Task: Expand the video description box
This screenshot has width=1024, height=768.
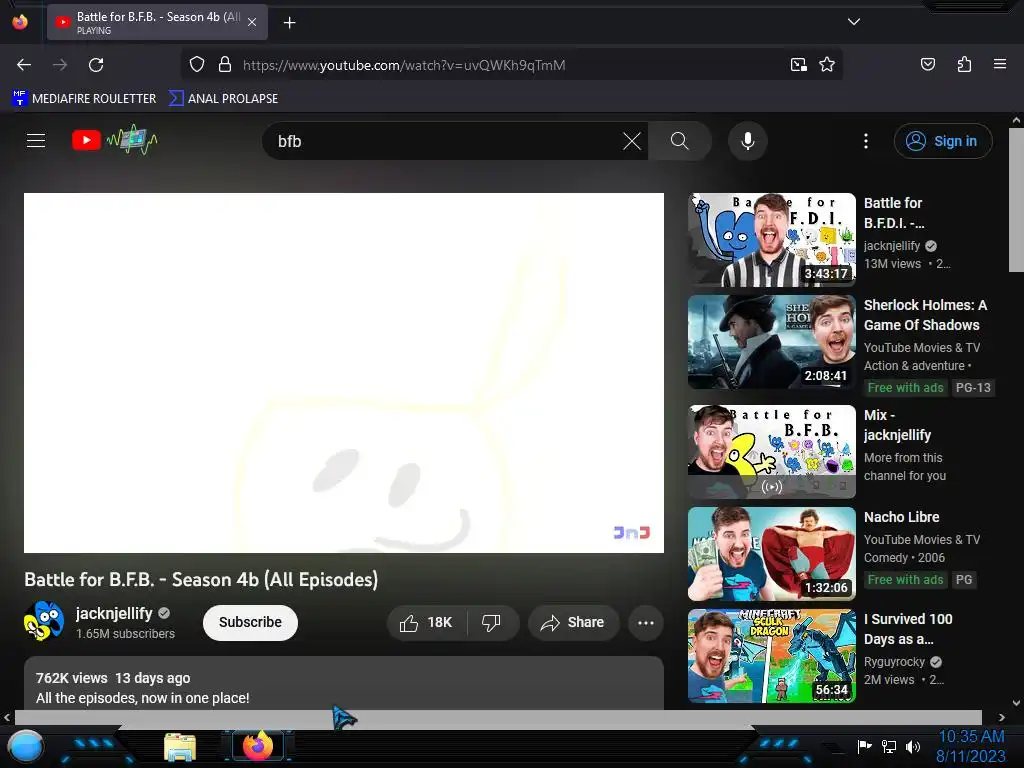Action: point(344,683)
